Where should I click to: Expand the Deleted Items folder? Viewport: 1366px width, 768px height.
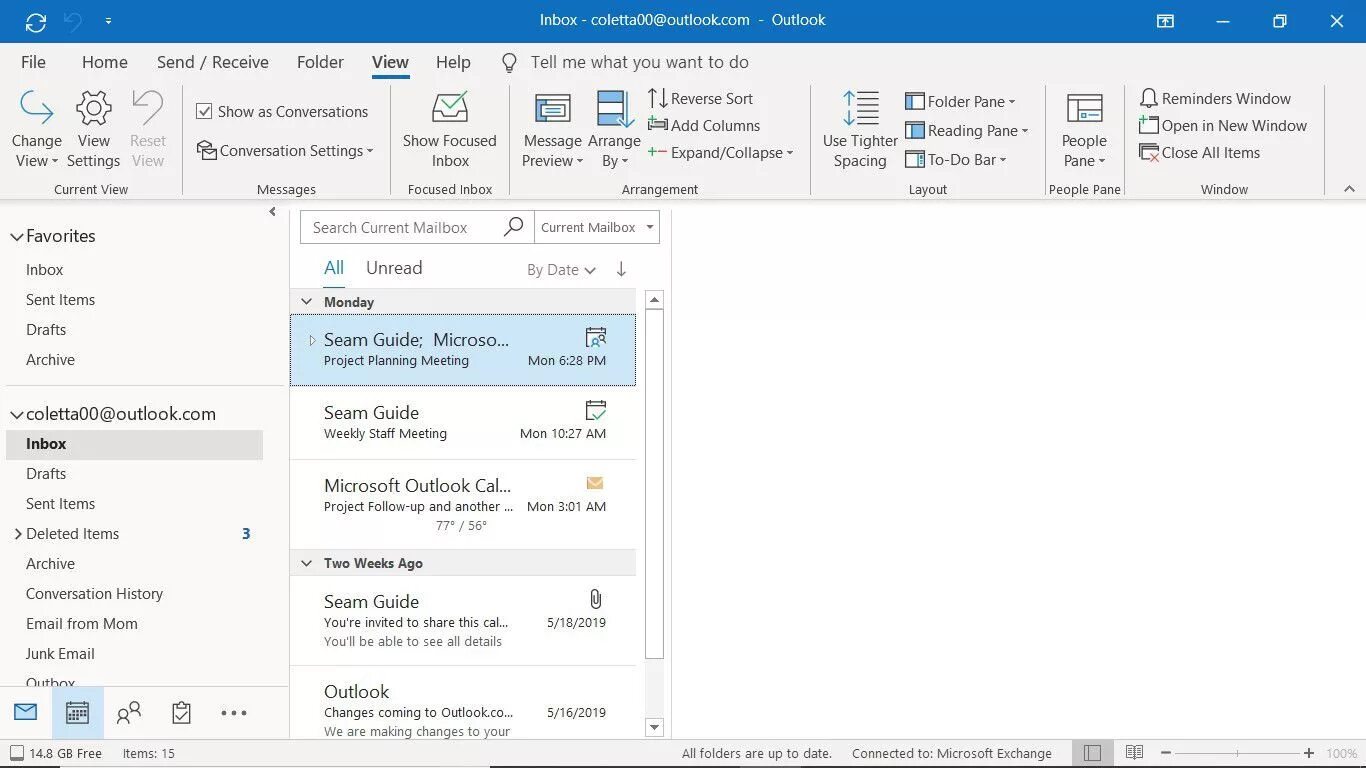pos(18,534)
